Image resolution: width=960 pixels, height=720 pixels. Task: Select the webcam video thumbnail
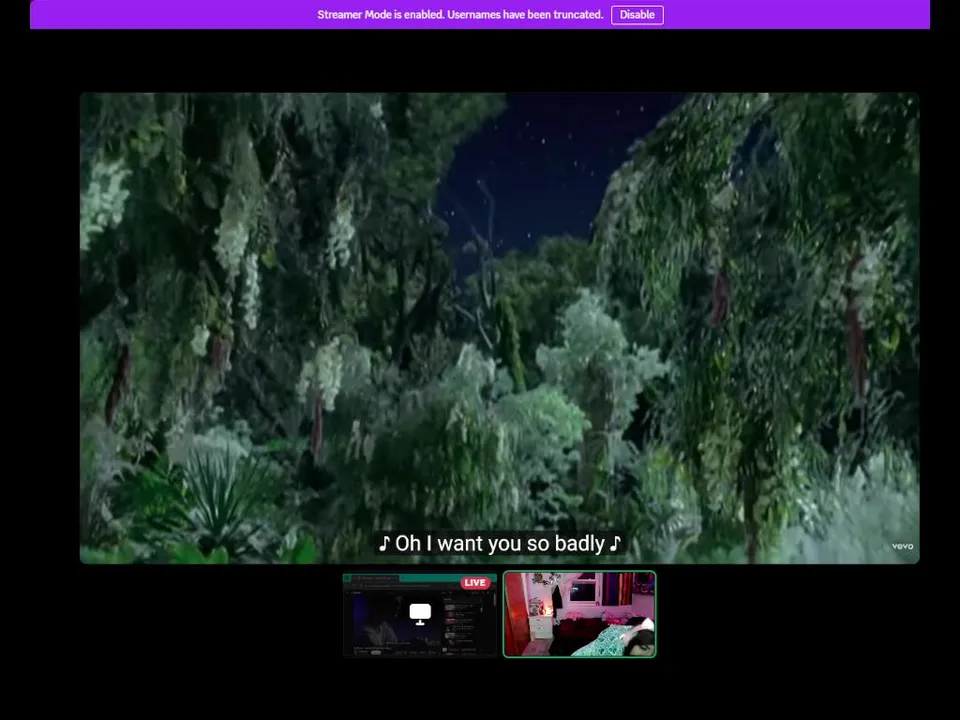[579, 614]
